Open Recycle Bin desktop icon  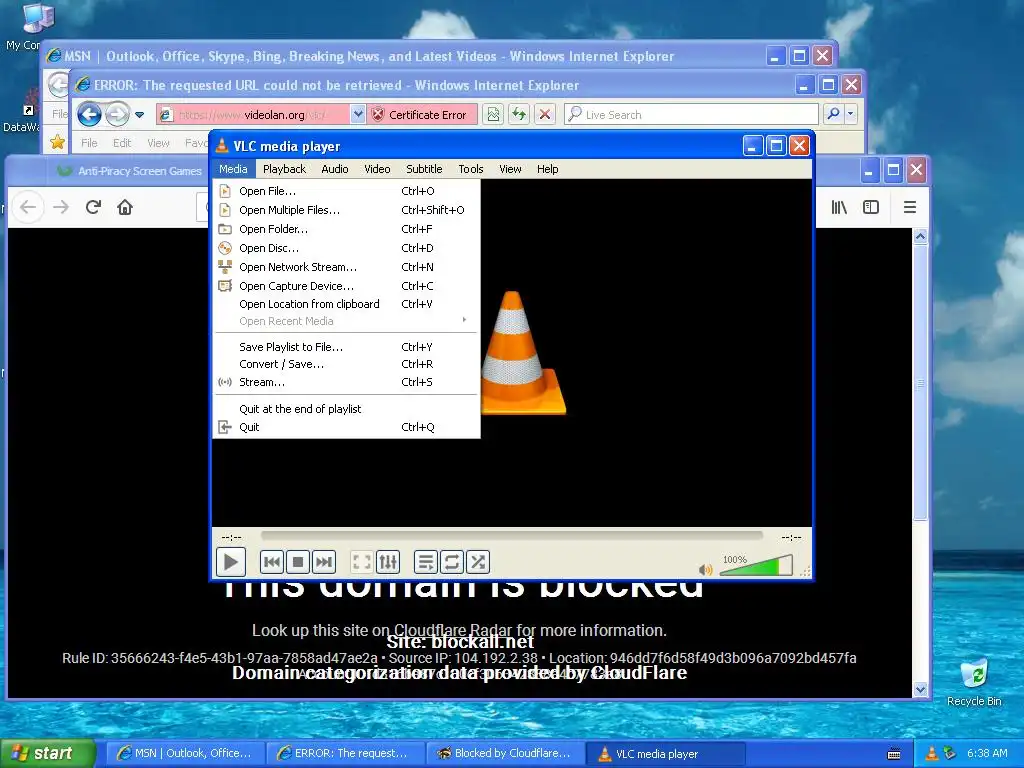[x=974, y=683]
